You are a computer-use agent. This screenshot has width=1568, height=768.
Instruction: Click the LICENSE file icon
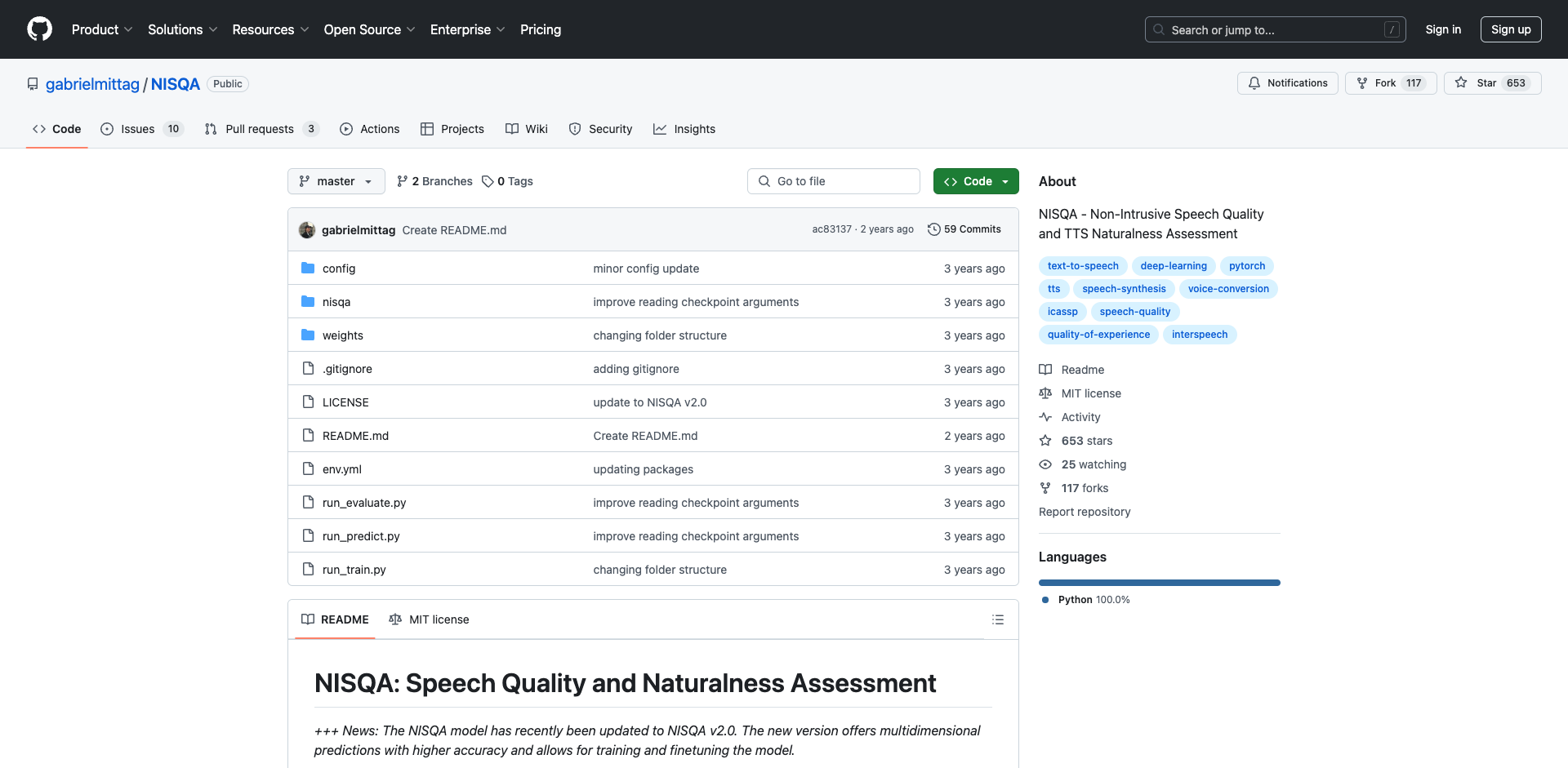pos(308,402)
